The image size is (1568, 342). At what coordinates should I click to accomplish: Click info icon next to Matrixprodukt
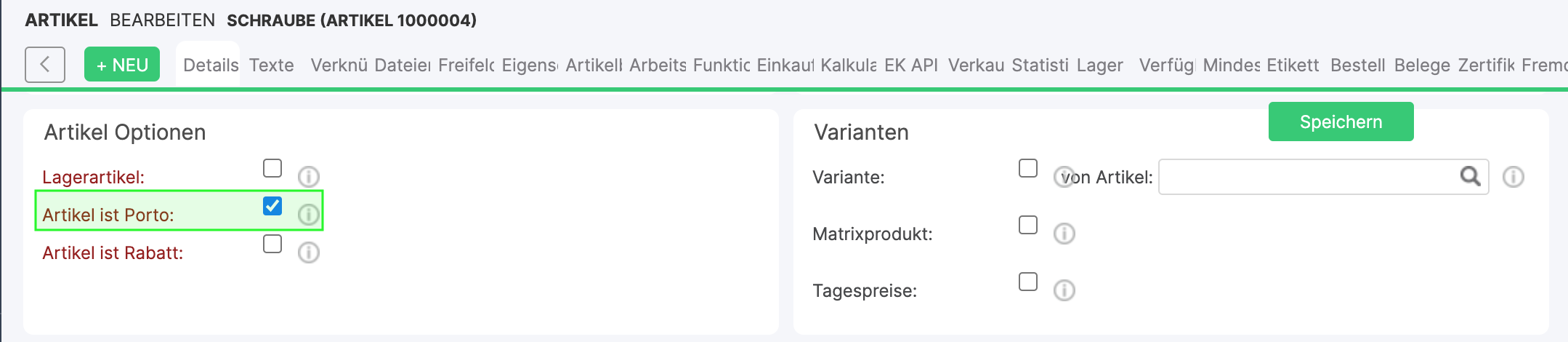click(1064, 234)
